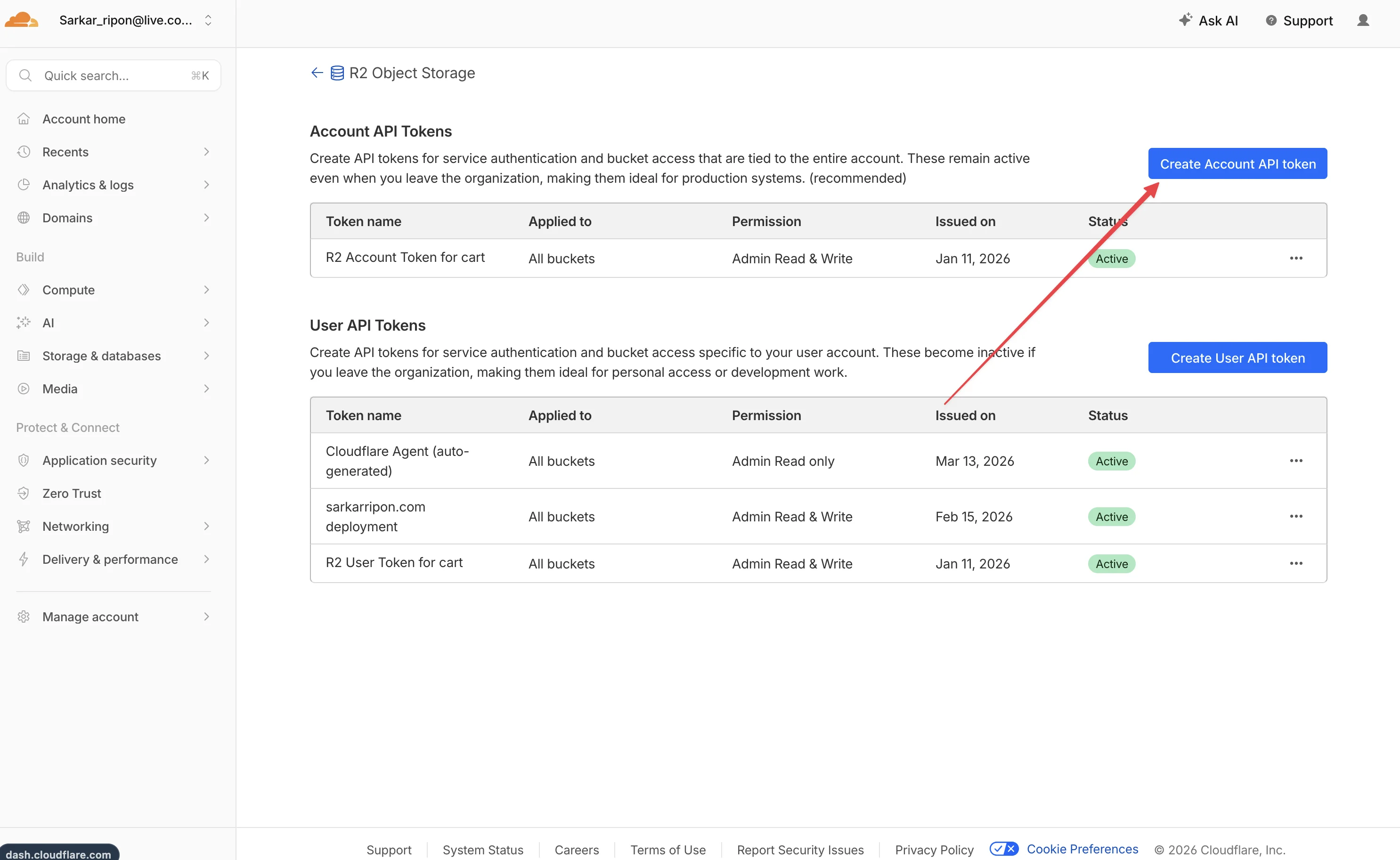This screenshot has width=1400, height=860.
Task: Click the back arrow beside R2 Object Storage
Action: 317,72
